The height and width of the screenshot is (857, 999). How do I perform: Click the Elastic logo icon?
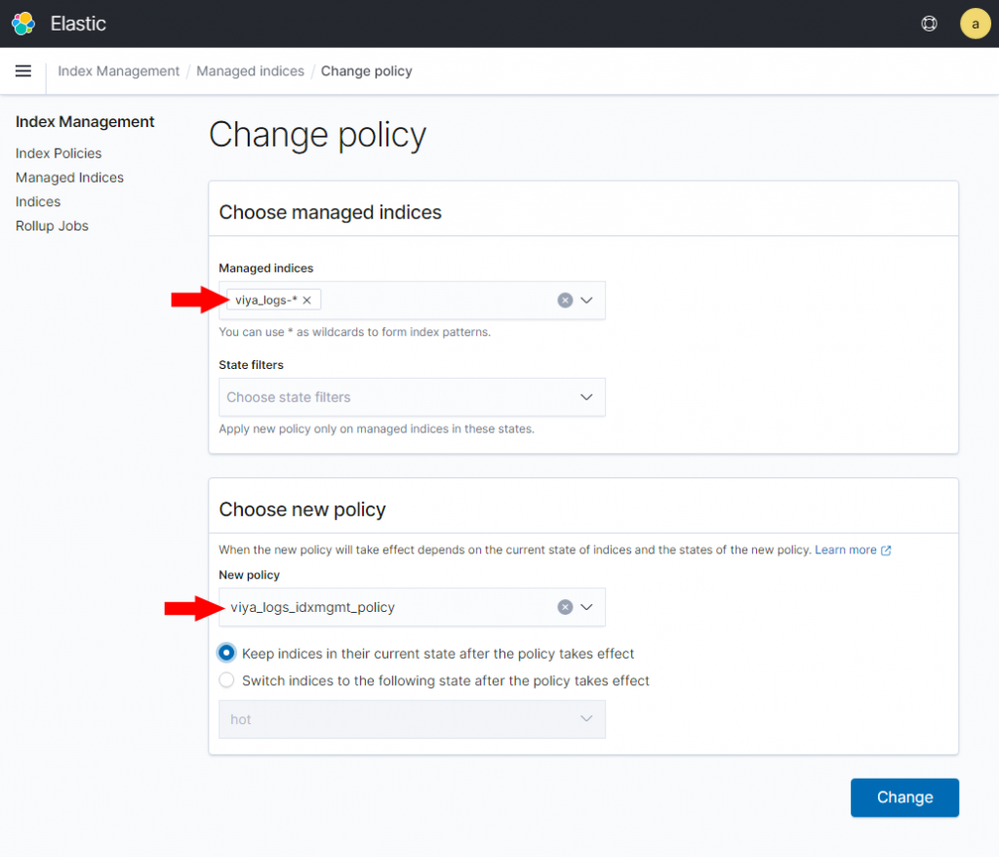pos(23,23)
